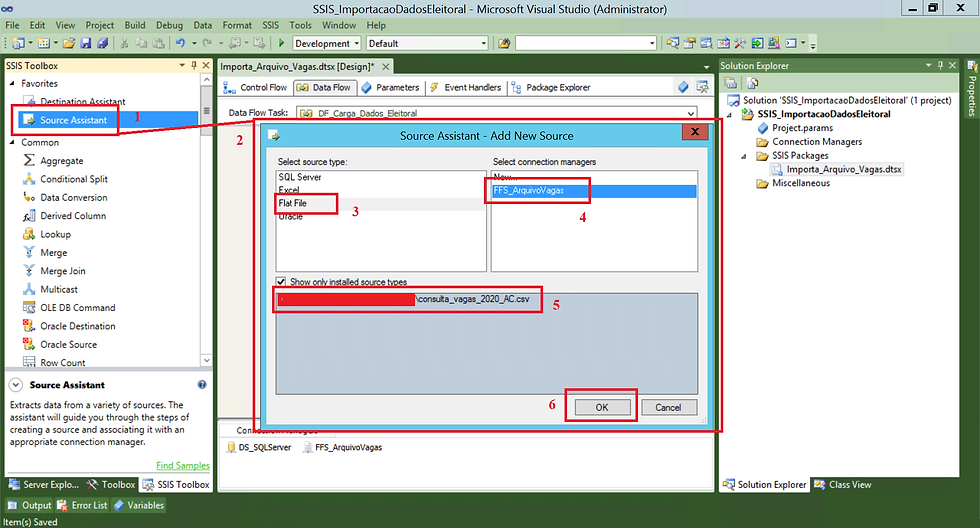Click the Undo arrow icon
Screen dimensions: 980x528
coord(180,43)
